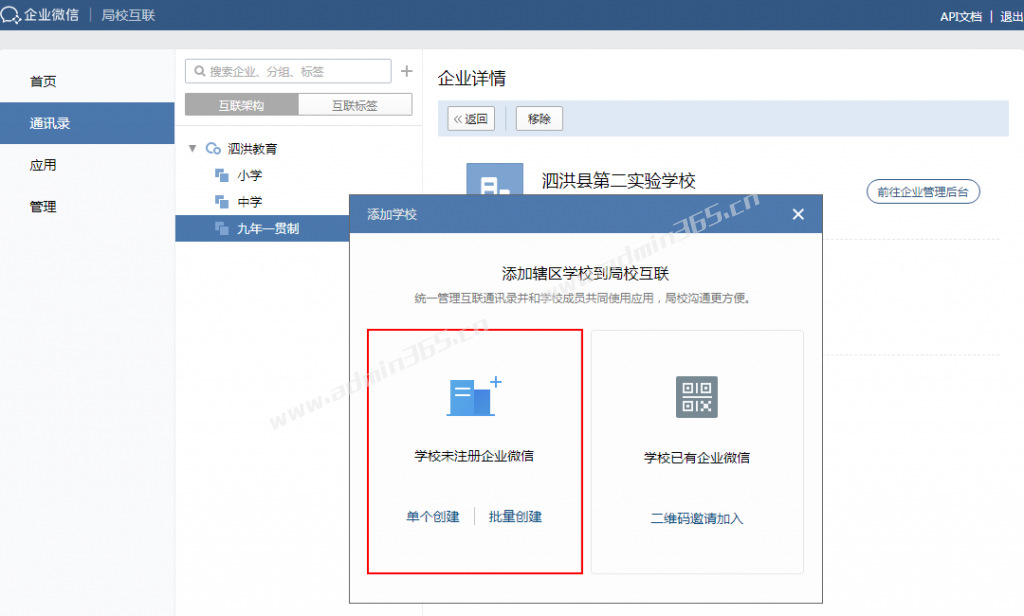Click the 学校已有企业微信 label
Image resolution: width=1024 pixels, height=616 pixels.
tap(697, 458)
